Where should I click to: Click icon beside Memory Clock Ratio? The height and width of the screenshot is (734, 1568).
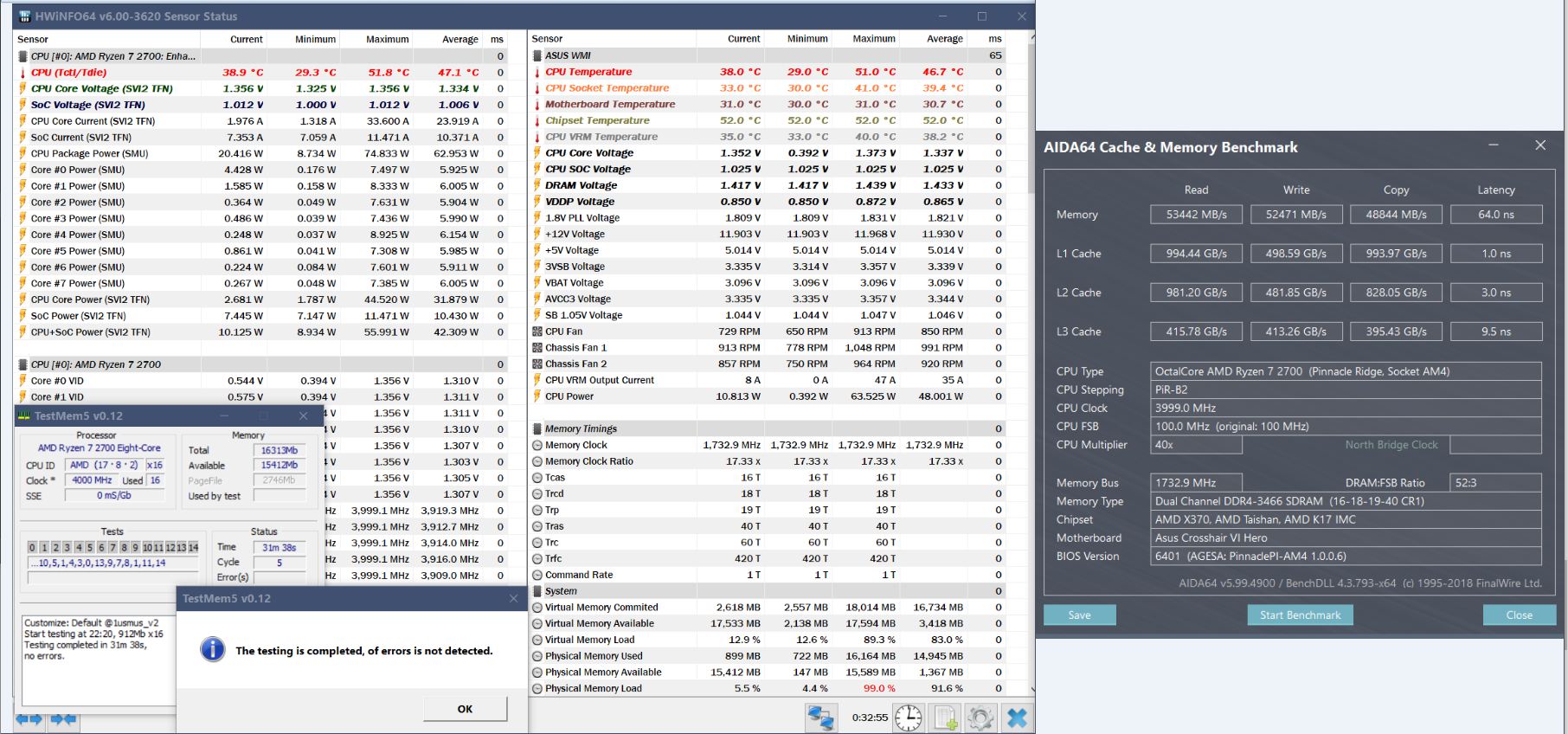point(537,461)
